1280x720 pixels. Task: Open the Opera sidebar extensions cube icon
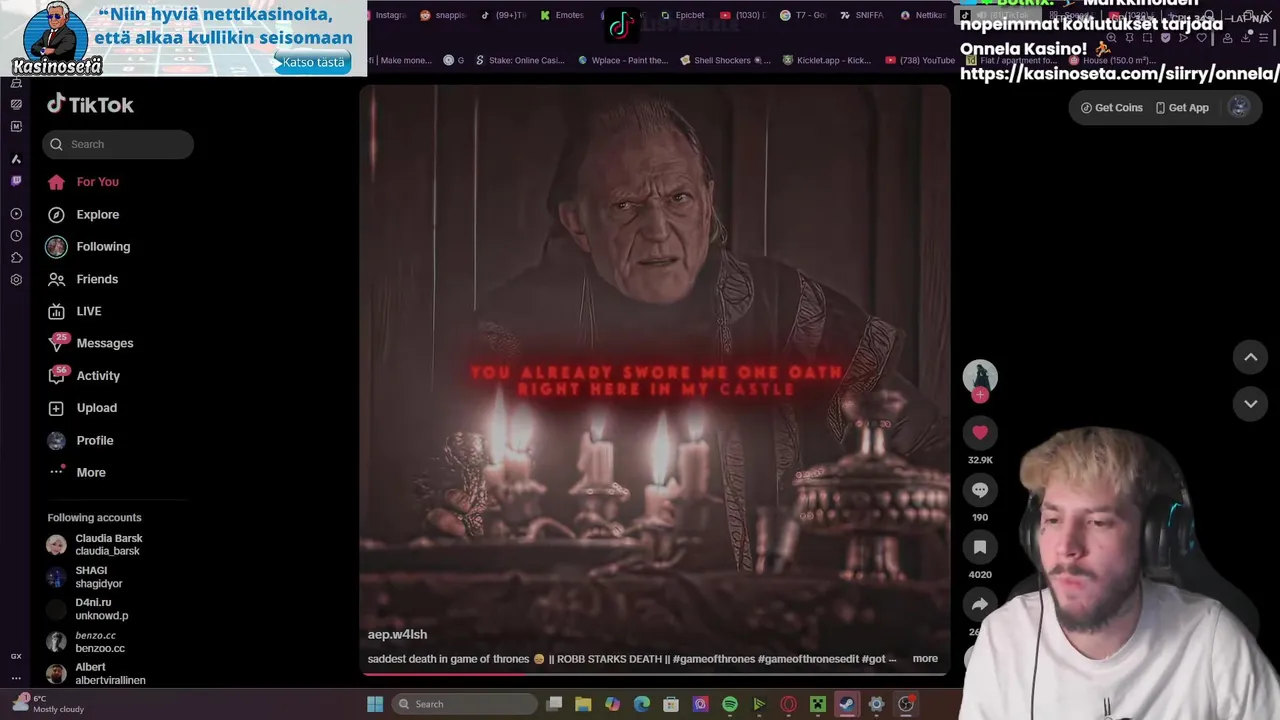[16, 258]
